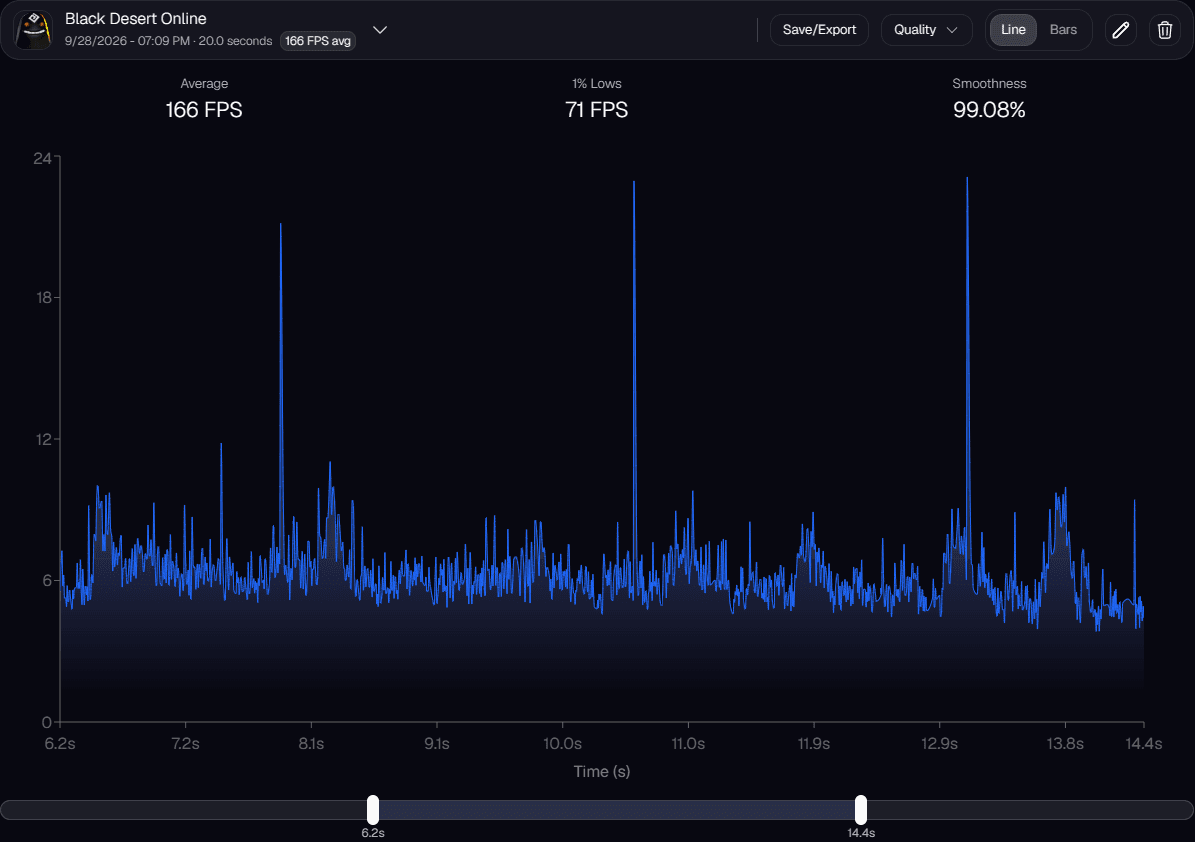This screenshot has height=842, width=1195.
Task: Switch chart to Bars view
Action: (x=1063, y=30)
